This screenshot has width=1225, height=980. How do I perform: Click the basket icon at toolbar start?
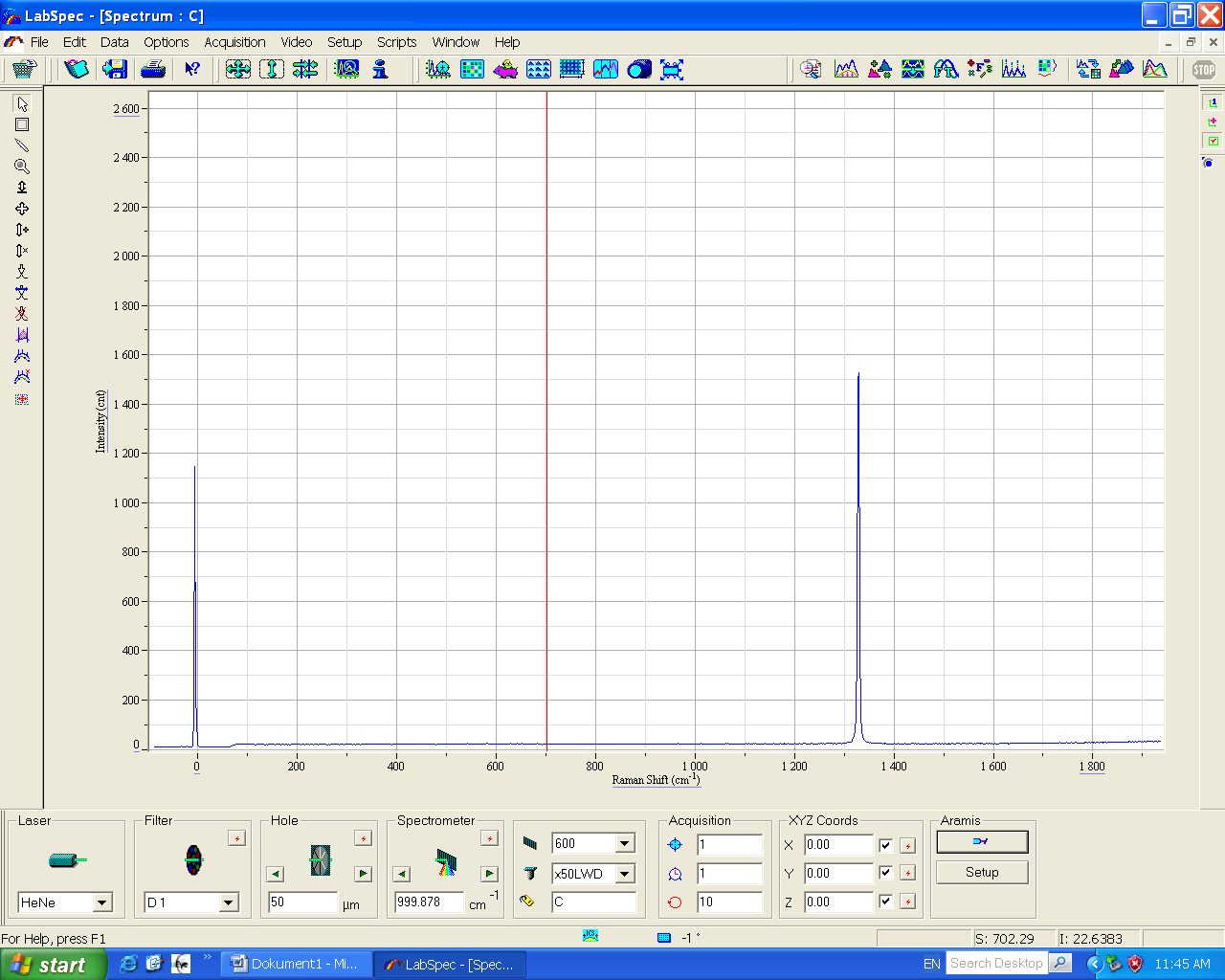(x=24, y=69)
